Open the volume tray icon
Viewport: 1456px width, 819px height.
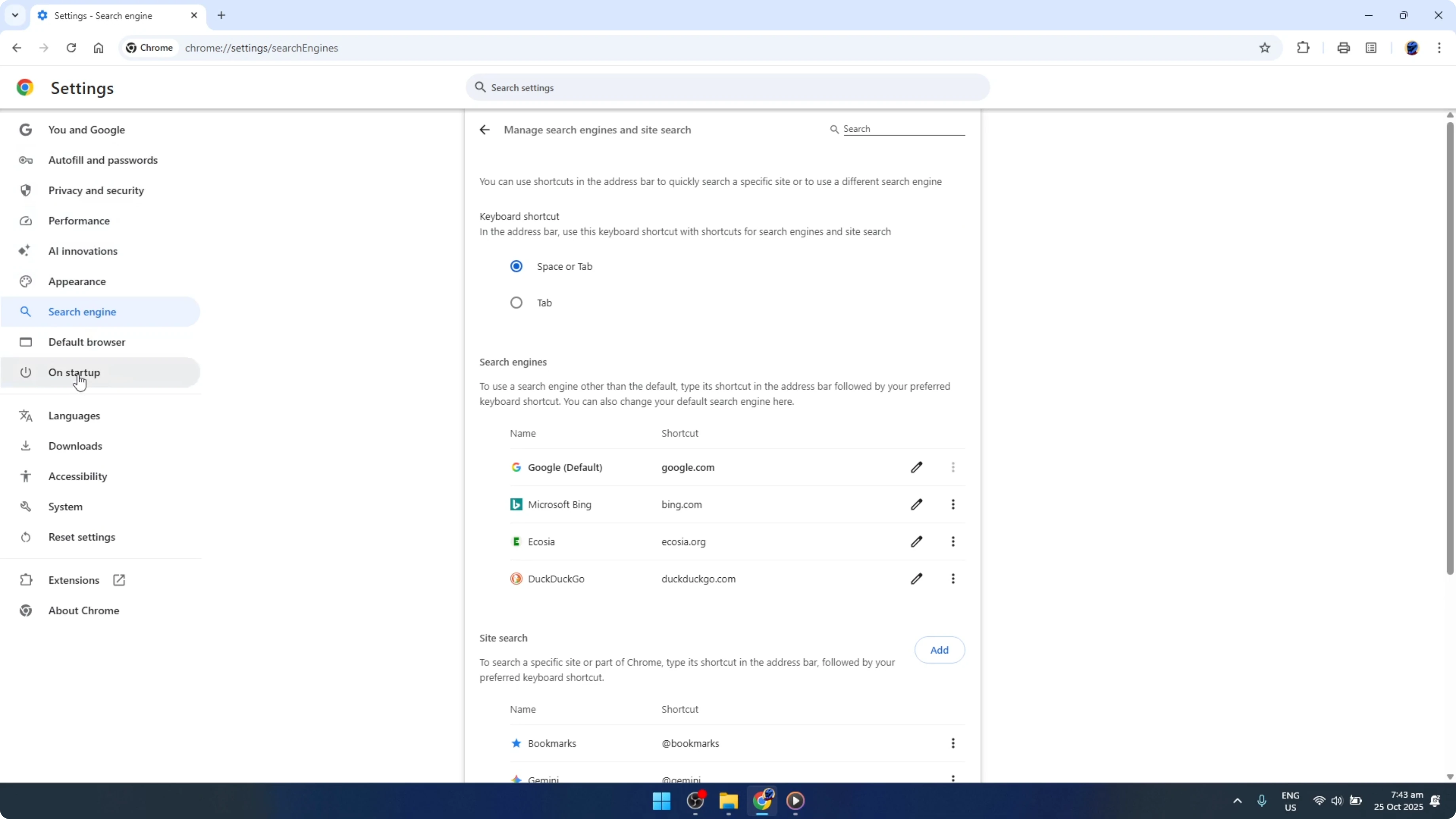(x=1336, y=801)
